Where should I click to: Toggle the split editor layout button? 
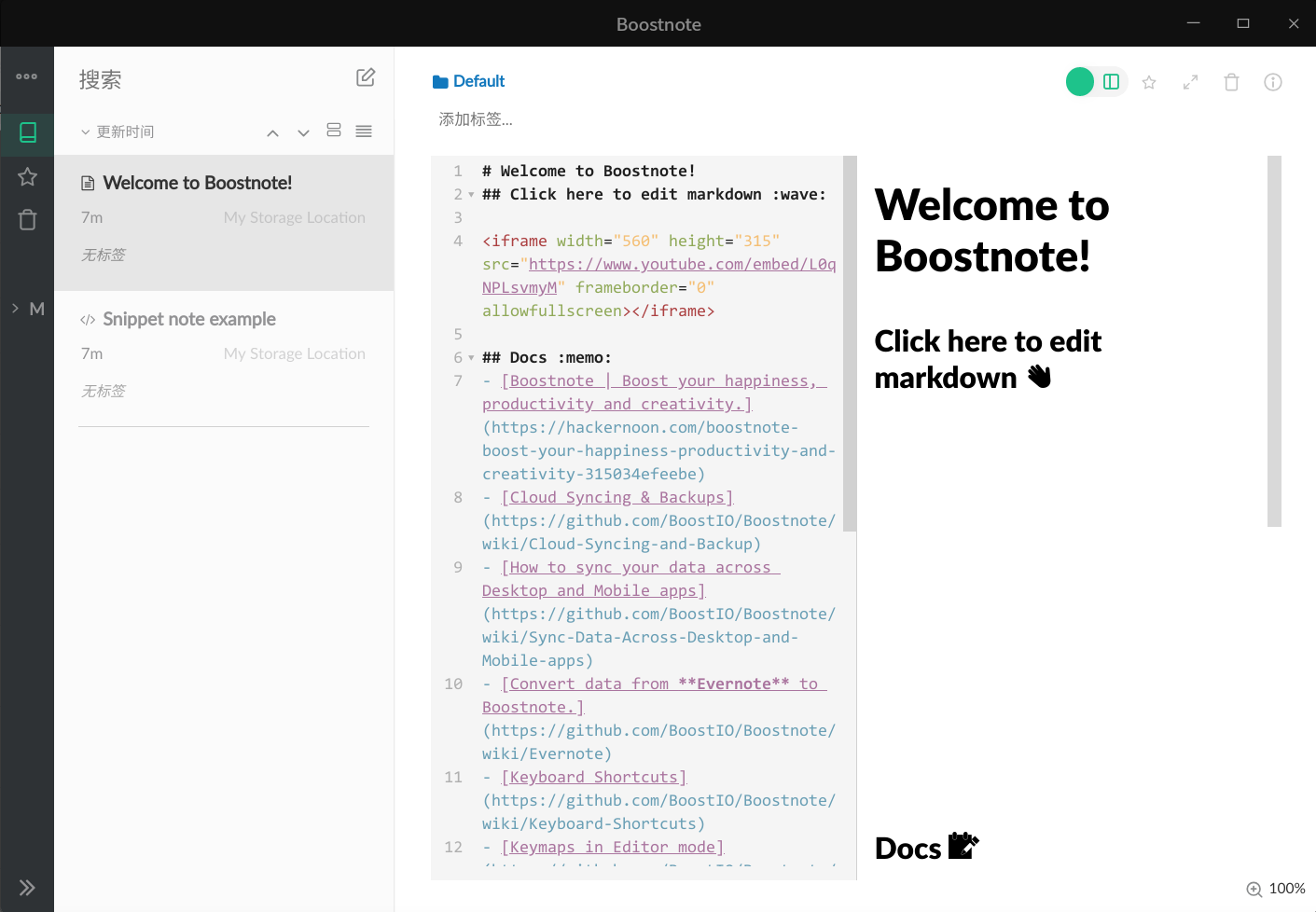coord(1111,82)
